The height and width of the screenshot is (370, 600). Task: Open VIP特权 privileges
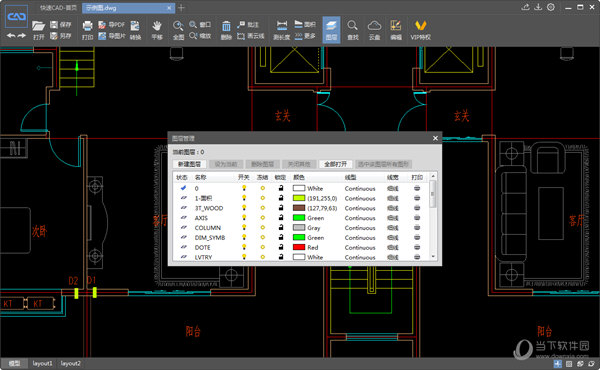(421, 30)
